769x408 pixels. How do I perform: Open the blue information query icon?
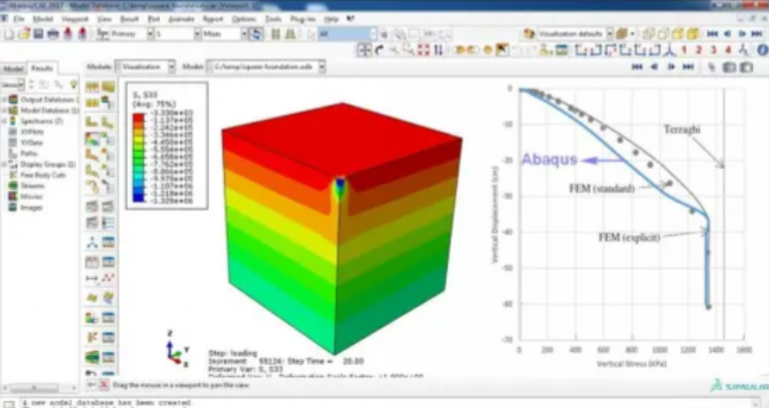click(762, 50)
